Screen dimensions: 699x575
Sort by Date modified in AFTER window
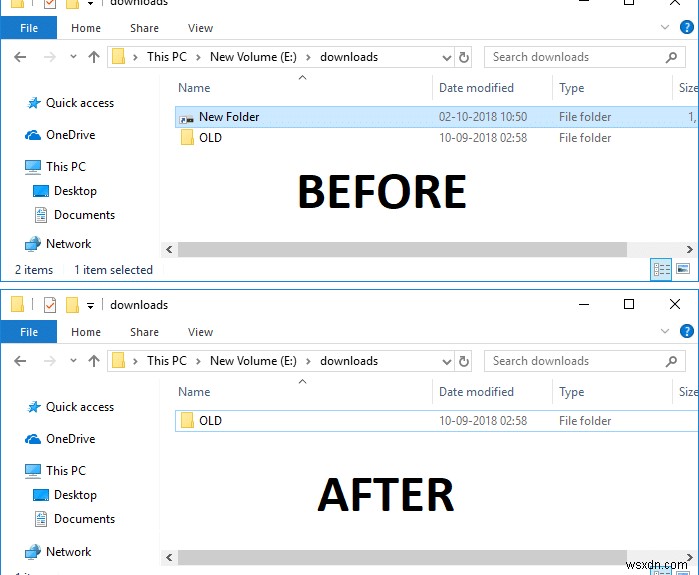(476, 392)
